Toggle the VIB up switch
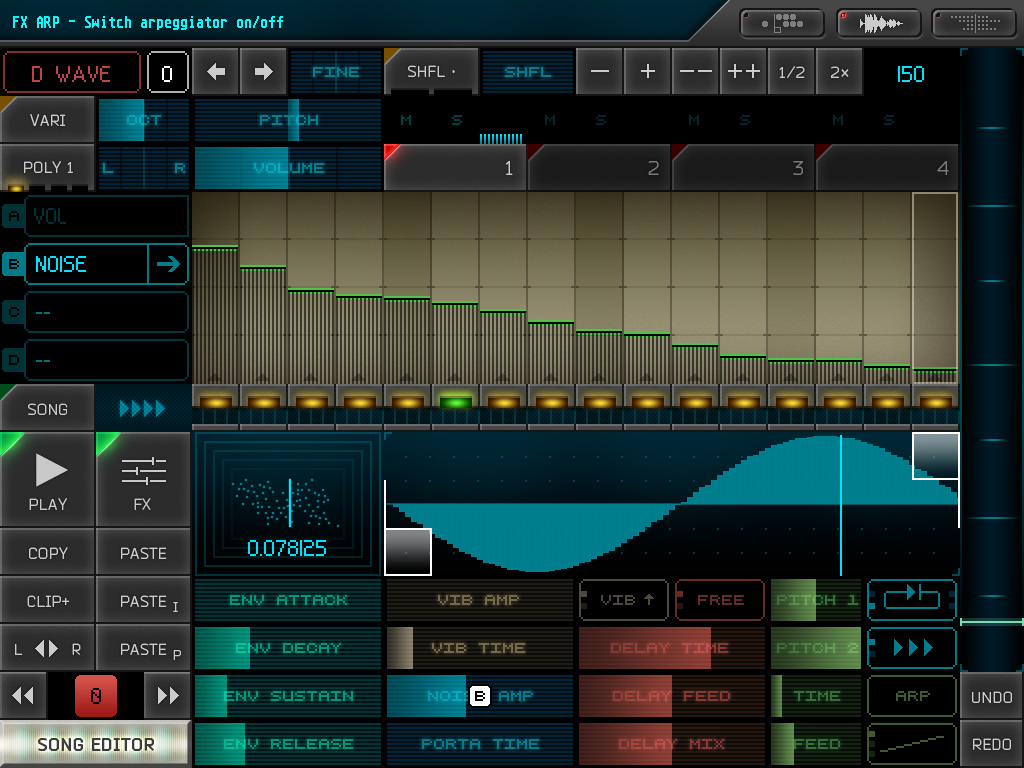This screenshot has height=768, width=1024. tap(624, 600)
